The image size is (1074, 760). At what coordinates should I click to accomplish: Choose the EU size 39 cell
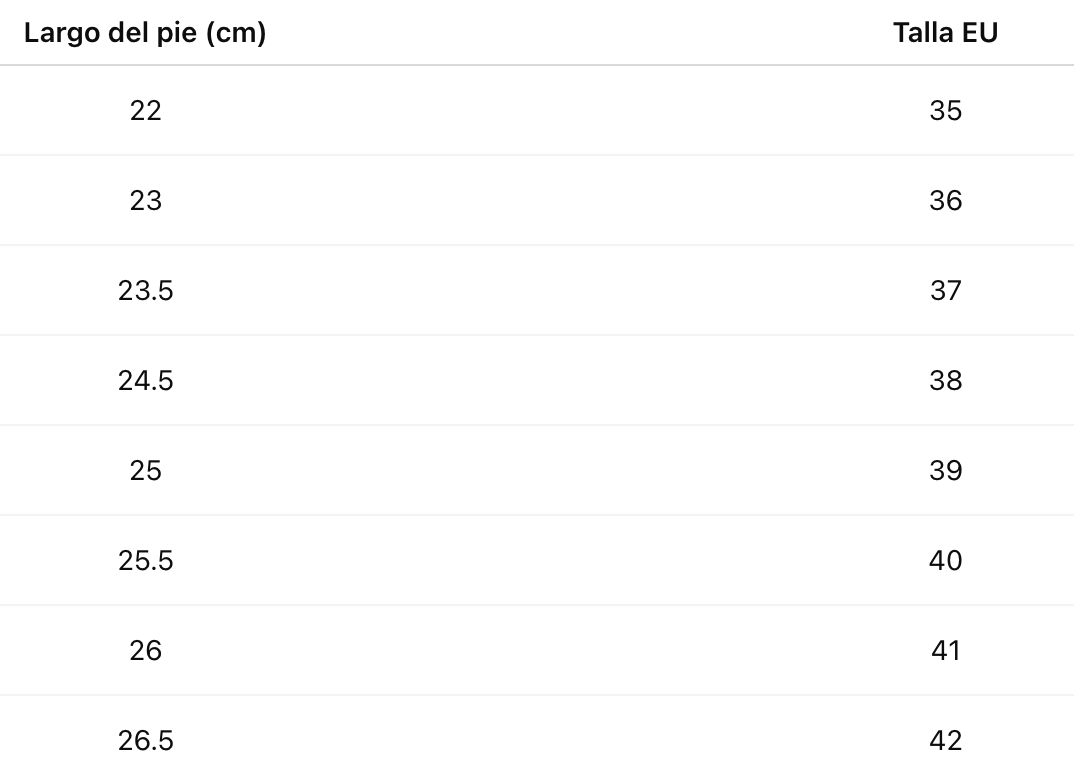tap(945, 470)
